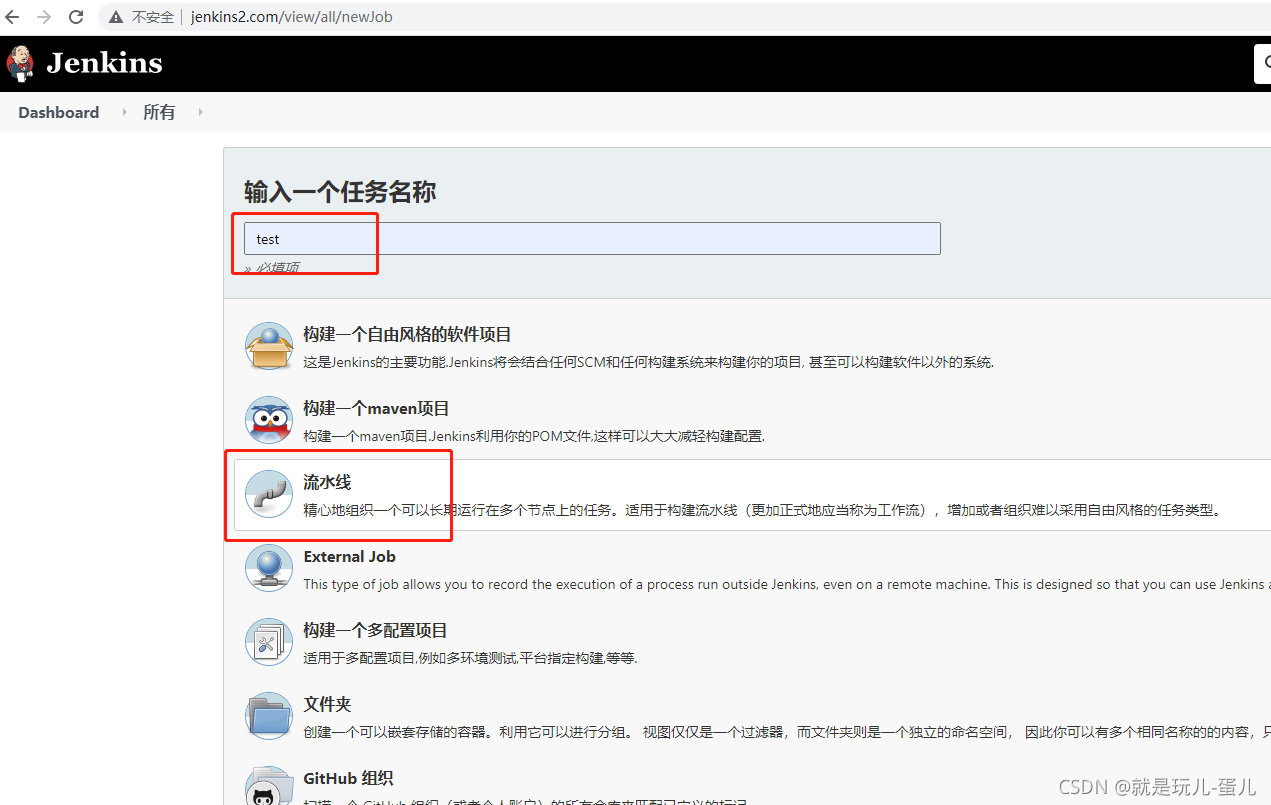Select the maven owl icon
The height and width of the screenshot is (805, 1271).
[269, 420]
